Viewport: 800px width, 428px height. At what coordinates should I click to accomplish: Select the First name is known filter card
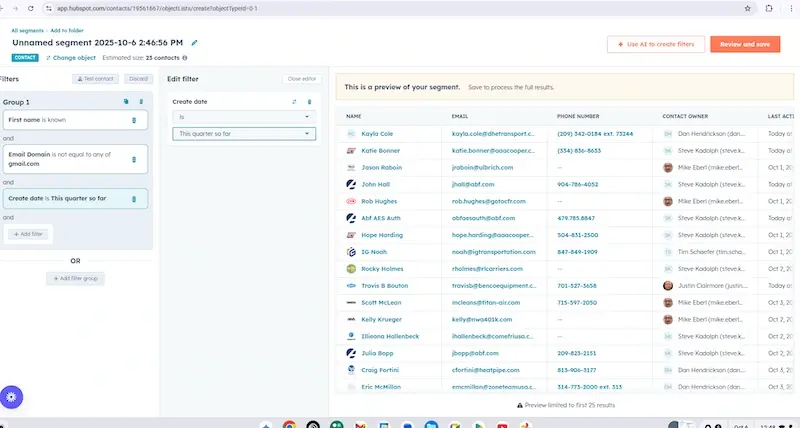[x=75, y=120]
